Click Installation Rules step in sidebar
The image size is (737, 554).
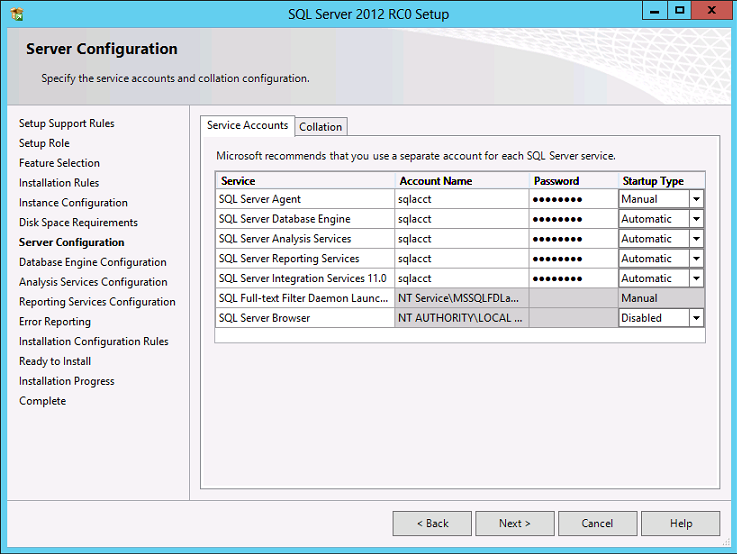pyautogui.click(x=59, y=183)
